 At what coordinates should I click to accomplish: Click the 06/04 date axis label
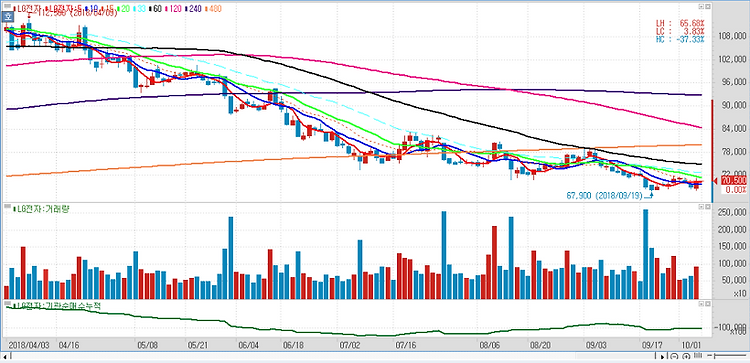[248, 344]
